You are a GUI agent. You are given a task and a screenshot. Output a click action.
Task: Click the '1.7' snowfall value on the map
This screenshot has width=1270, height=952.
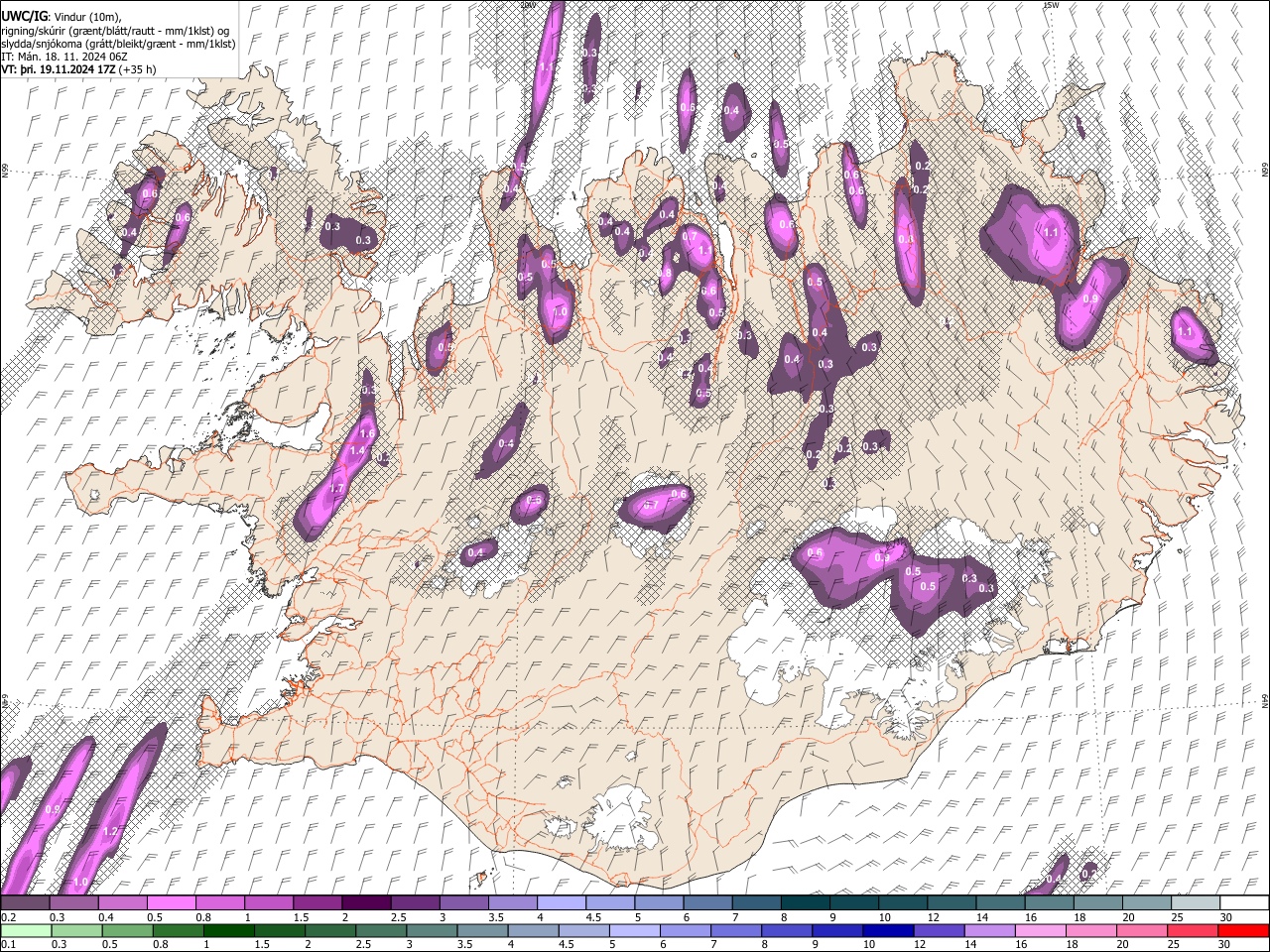pyautogui.click(x=336, y=489)
